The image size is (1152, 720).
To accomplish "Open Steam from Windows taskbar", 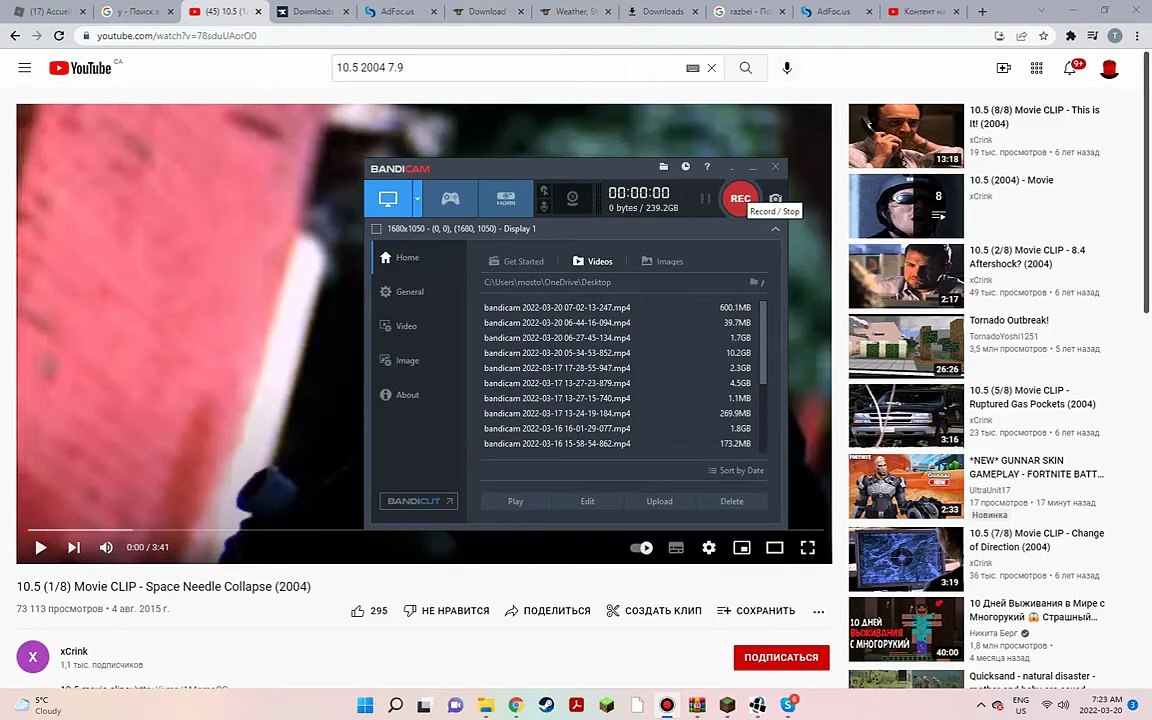I will tap(546, 705).
